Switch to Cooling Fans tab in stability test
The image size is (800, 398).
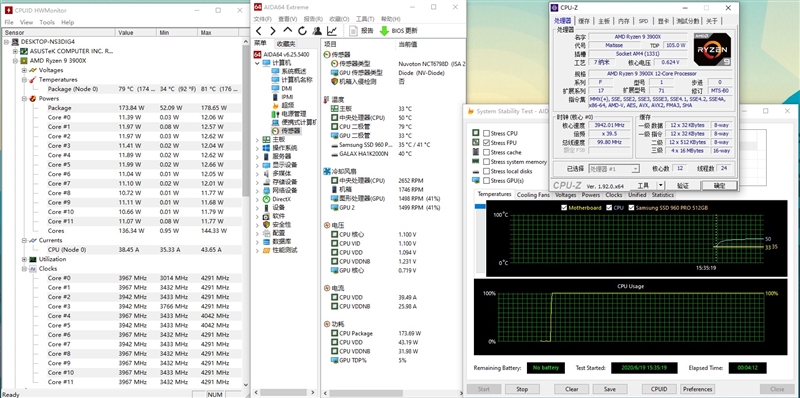click(x=533, y=195)
